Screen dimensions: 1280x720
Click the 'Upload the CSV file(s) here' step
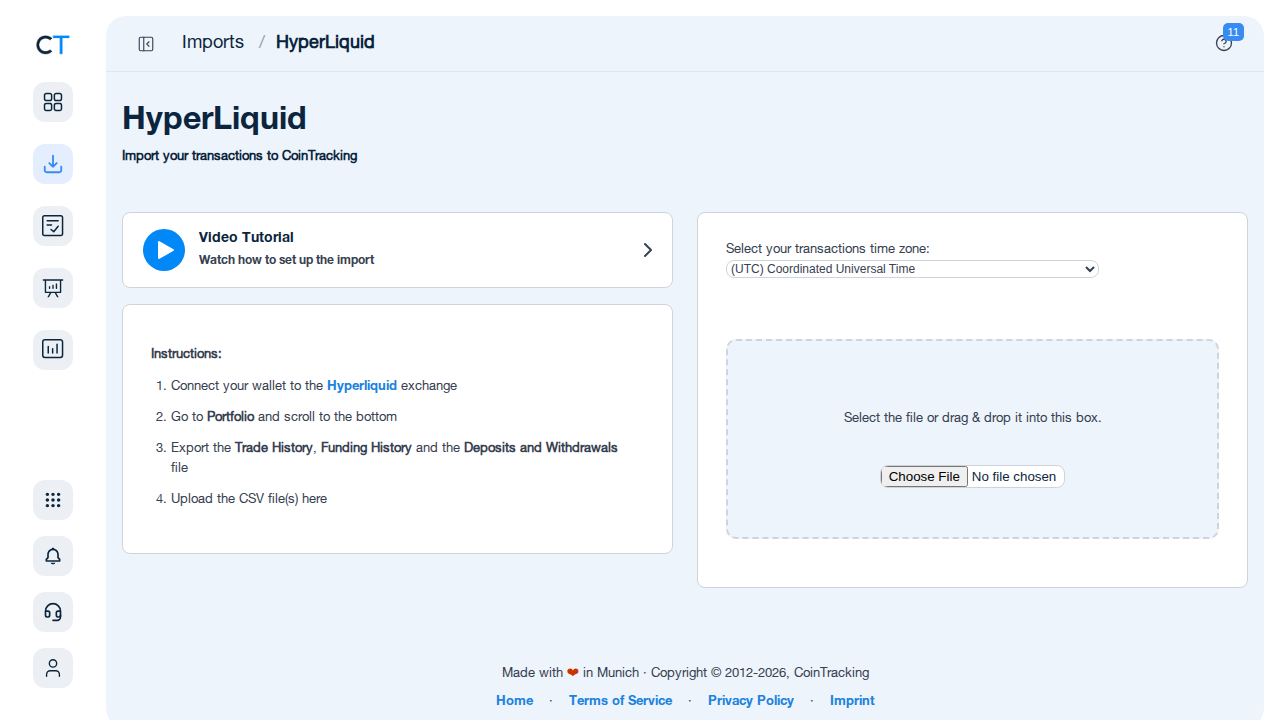pyautogui.click(x=249, y=498)
